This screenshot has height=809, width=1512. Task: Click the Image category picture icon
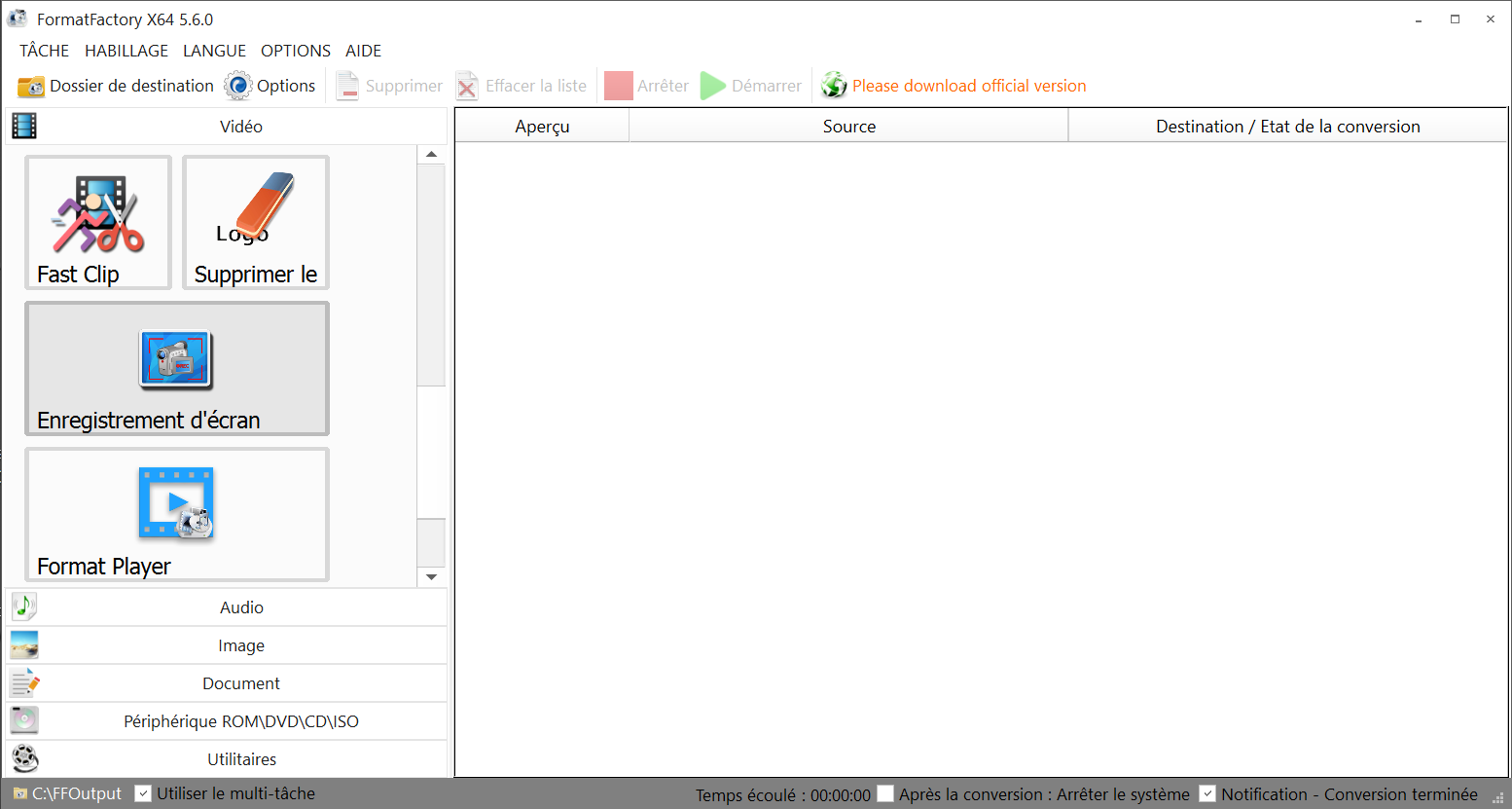click(24, 644)
